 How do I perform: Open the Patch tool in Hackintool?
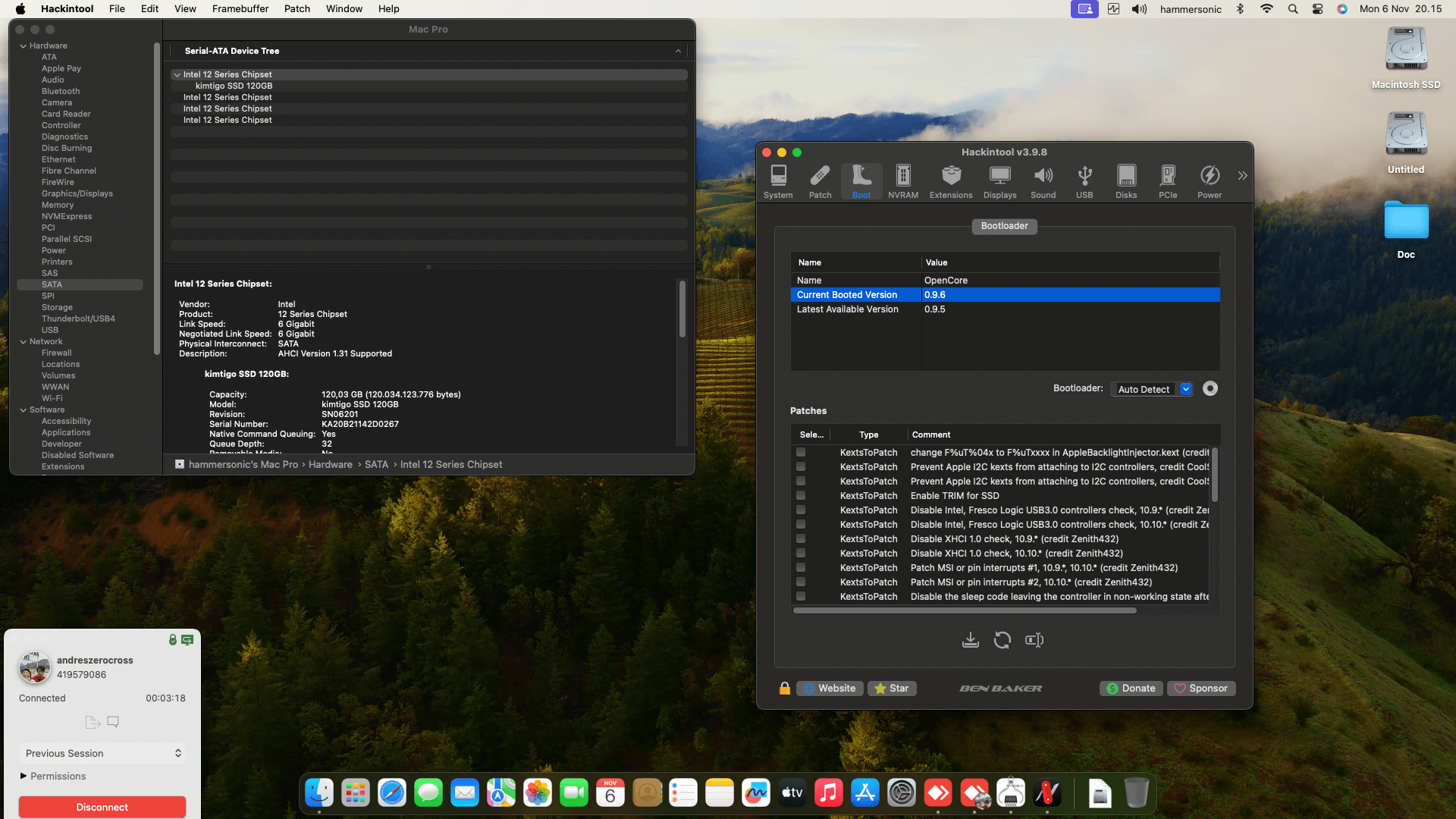click(820, 182)
